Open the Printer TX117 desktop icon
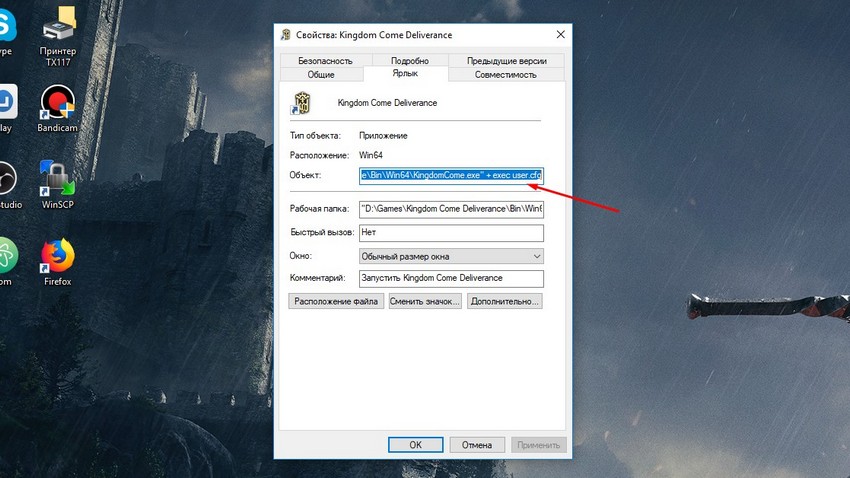 pyautogui.click(x=58, y=36)
